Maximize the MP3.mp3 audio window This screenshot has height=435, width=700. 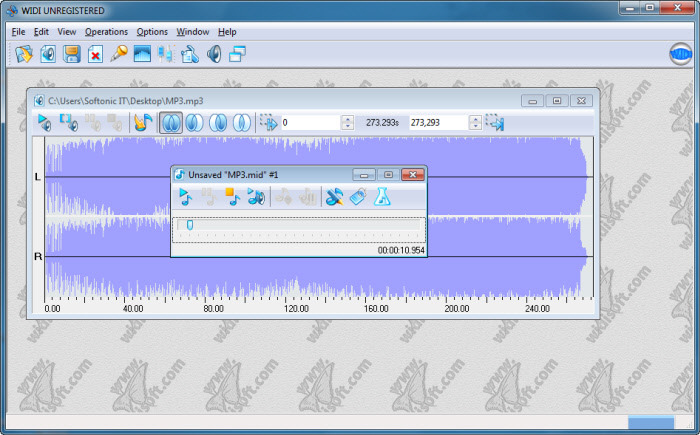coord(557,100)
